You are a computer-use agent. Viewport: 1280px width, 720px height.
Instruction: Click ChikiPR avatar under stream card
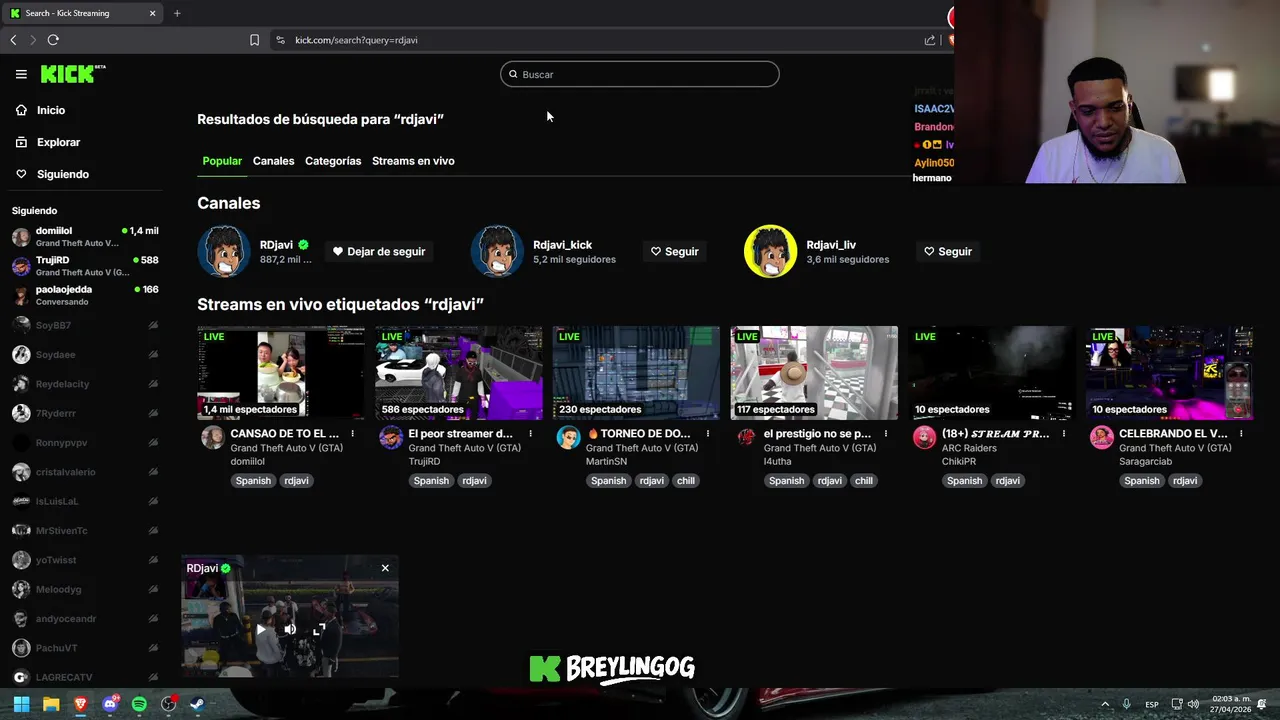click(x=924, y=438)
